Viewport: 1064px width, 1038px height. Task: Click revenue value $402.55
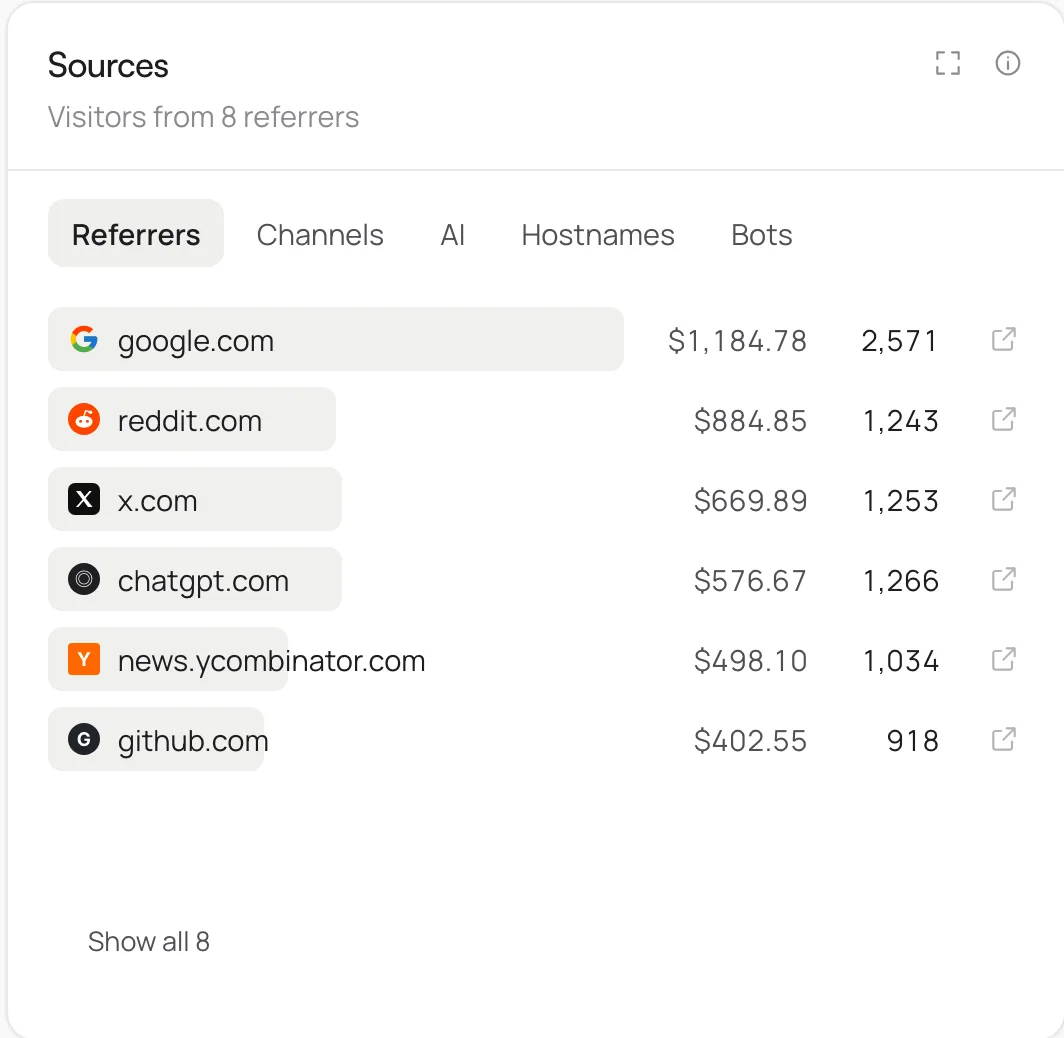tap(750, 741)
